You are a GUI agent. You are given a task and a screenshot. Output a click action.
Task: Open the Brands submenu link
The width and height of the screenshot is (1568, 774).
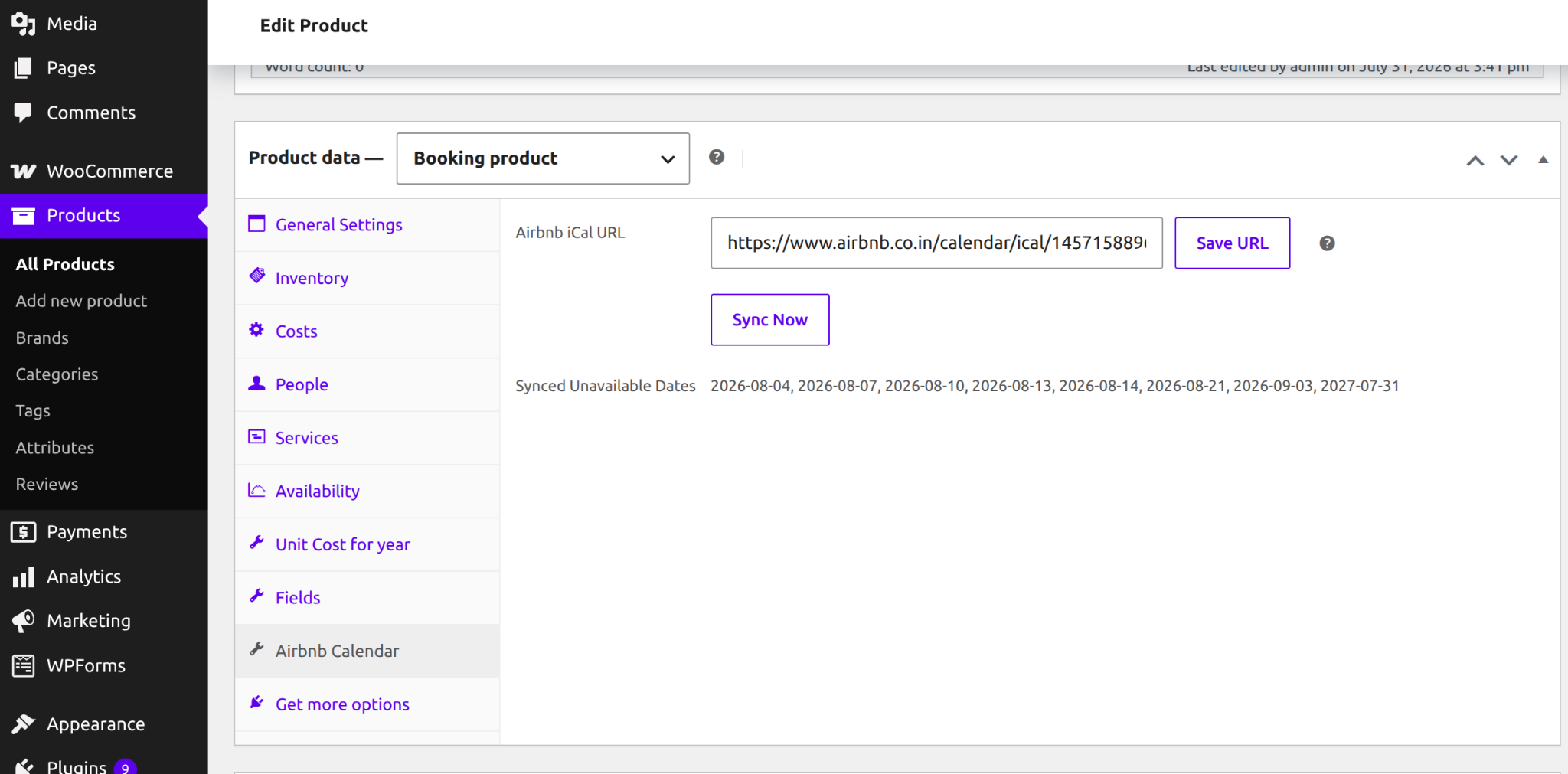[42, 338]
